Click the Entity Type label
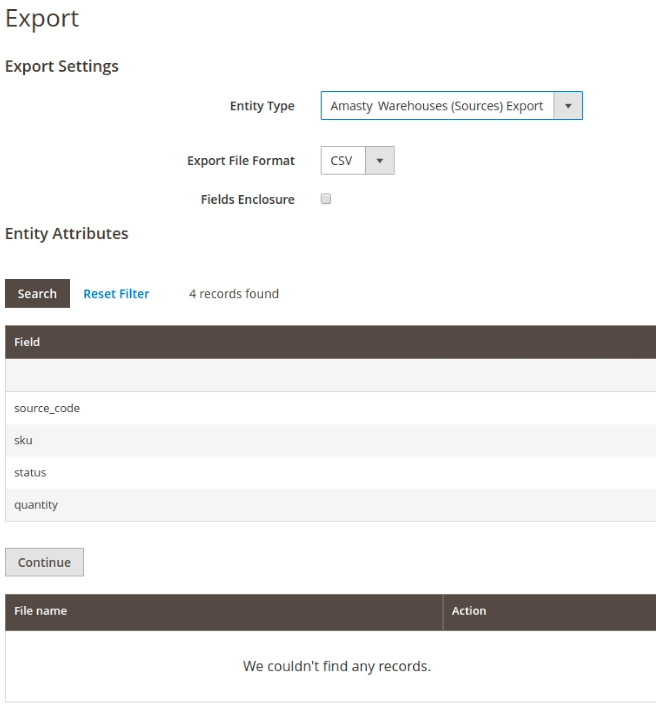The width and height of the screenshot is (656, 709). (x=262, y=106)
